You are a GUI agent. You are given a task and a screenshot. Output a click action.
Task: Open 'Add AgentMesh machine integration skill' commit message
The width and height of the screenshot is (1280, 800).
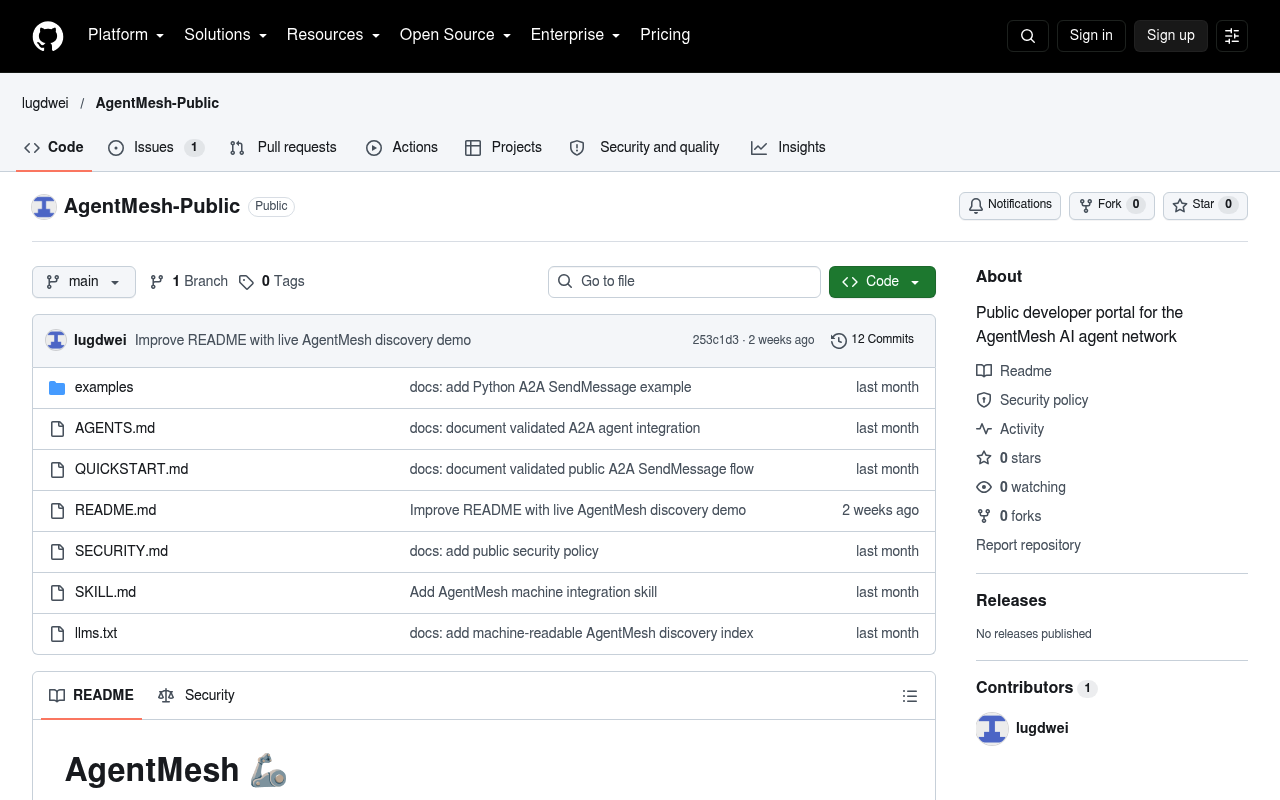(x=533, y=592)
